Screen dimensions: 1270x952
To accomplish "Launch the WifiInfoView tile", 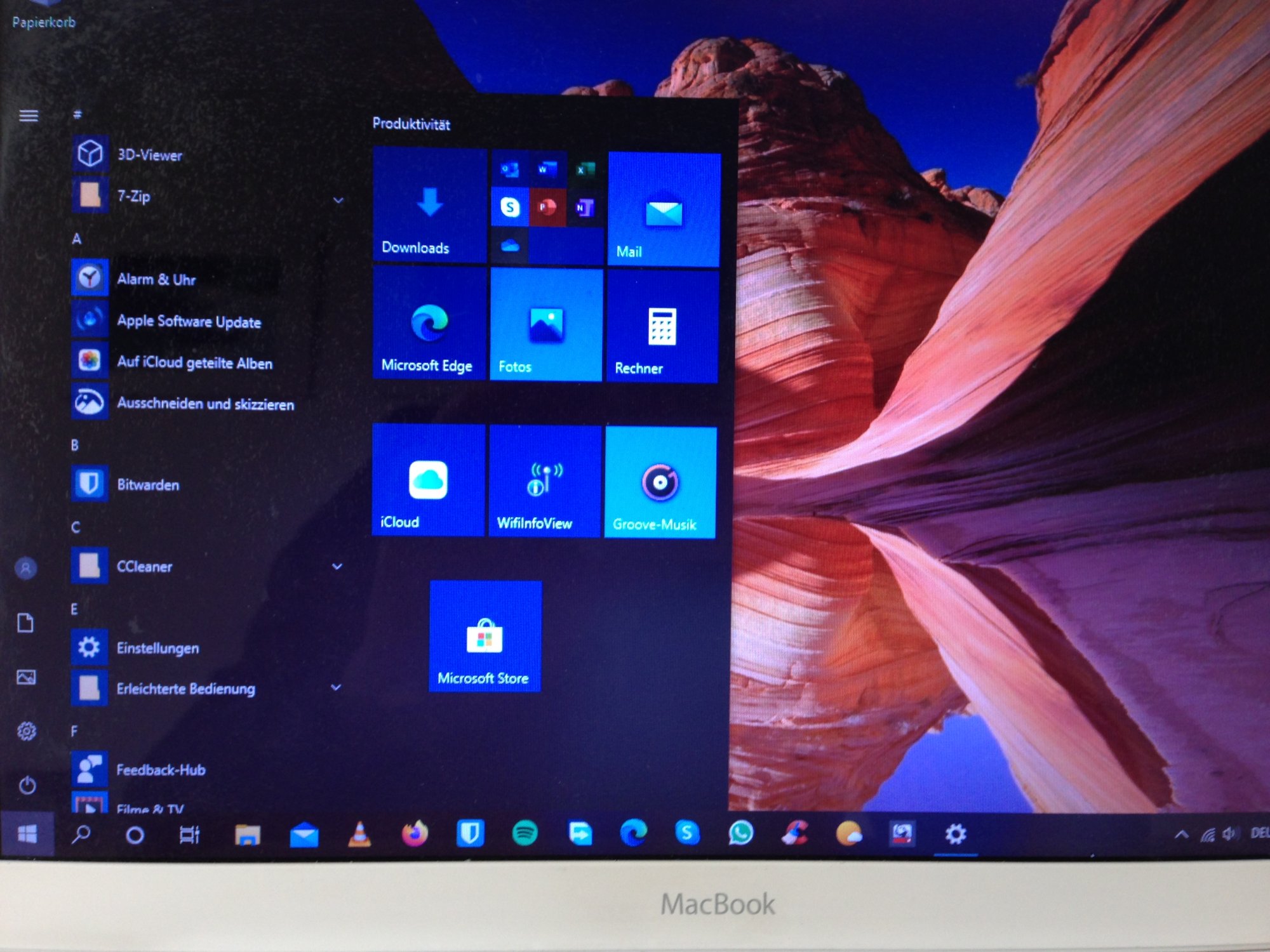I will pos(545,481).
